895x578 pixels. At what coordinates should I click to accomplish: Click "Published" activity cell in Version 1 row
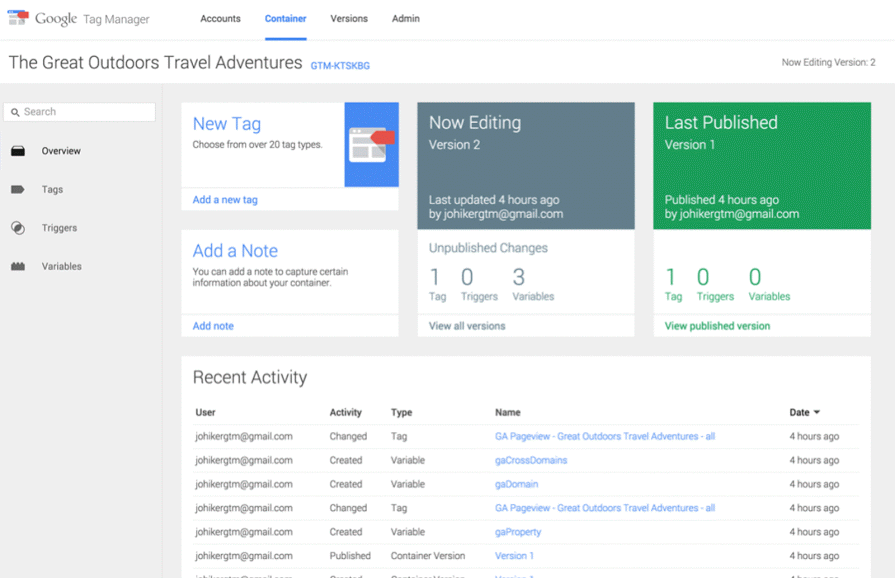click(x=350, y=556)
